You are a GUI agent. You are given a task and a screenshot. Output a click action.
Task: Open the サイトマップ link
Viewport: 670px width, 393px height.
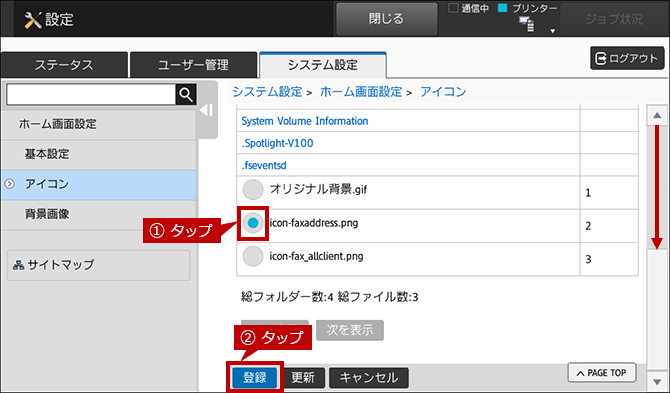(x=98, y=265)
